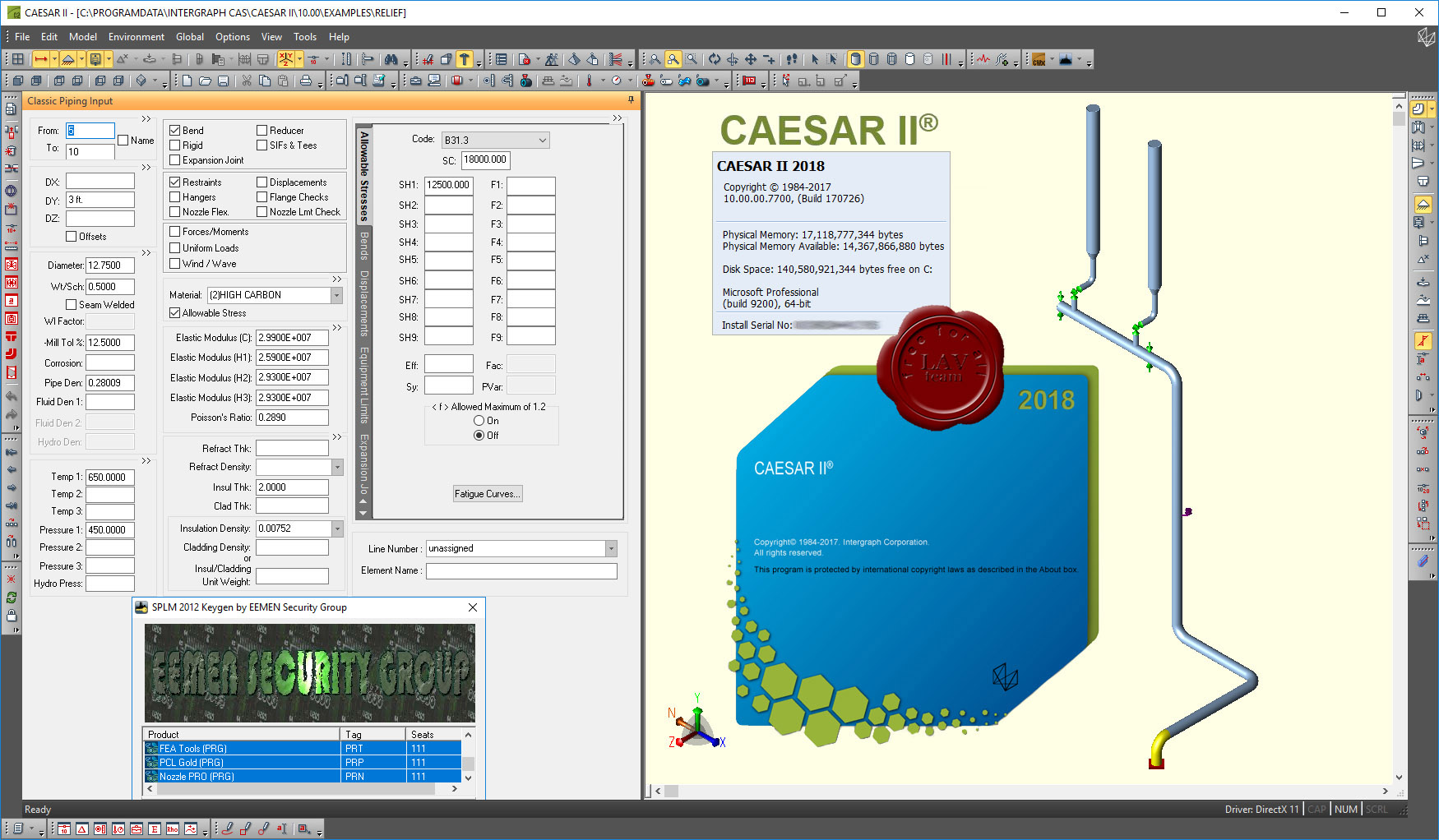Click the orbit/rotate view icon
1439x840 pixels.
point(715,59)
